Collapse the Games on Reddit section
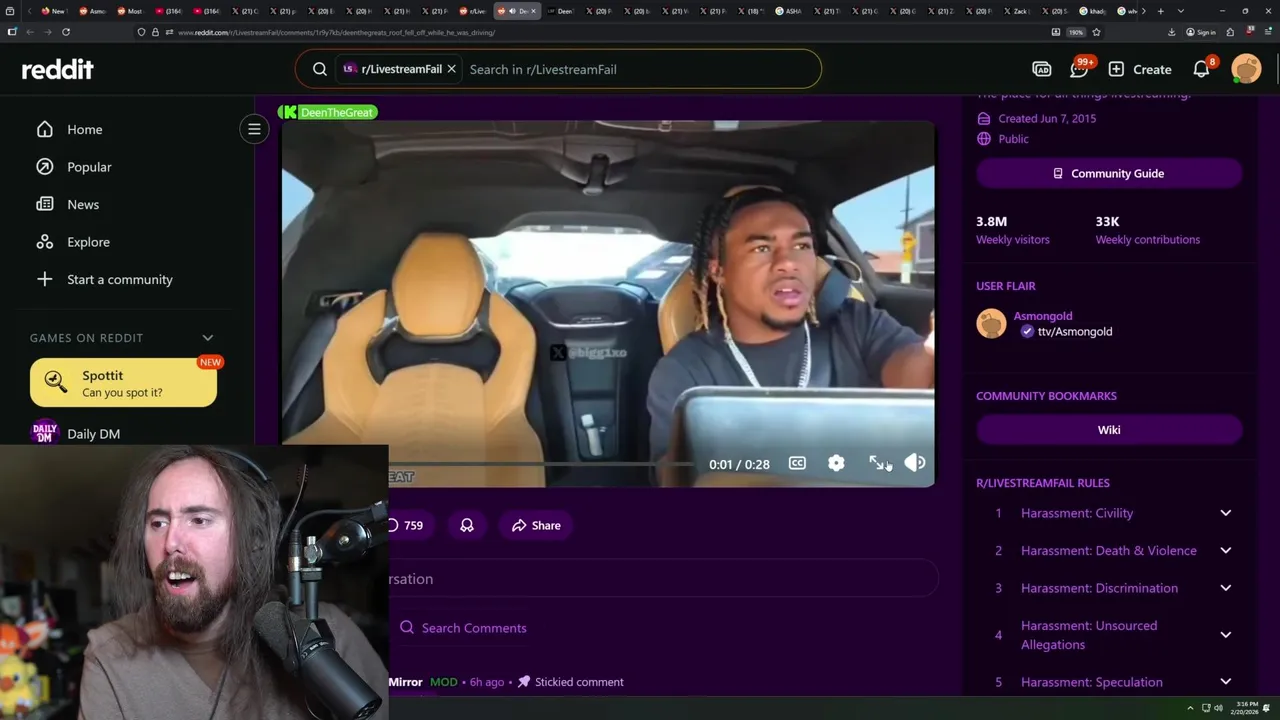This screenshot has height=720, width=1280. pos(208,338)
